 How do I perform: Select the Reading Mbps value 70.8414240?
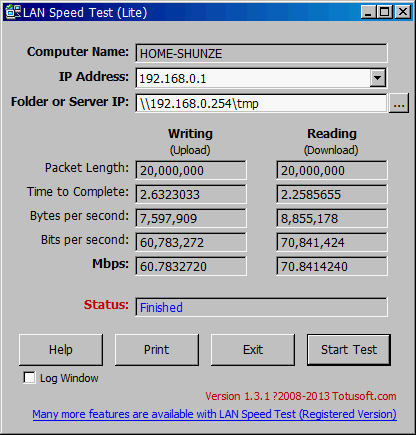point(332,266)
